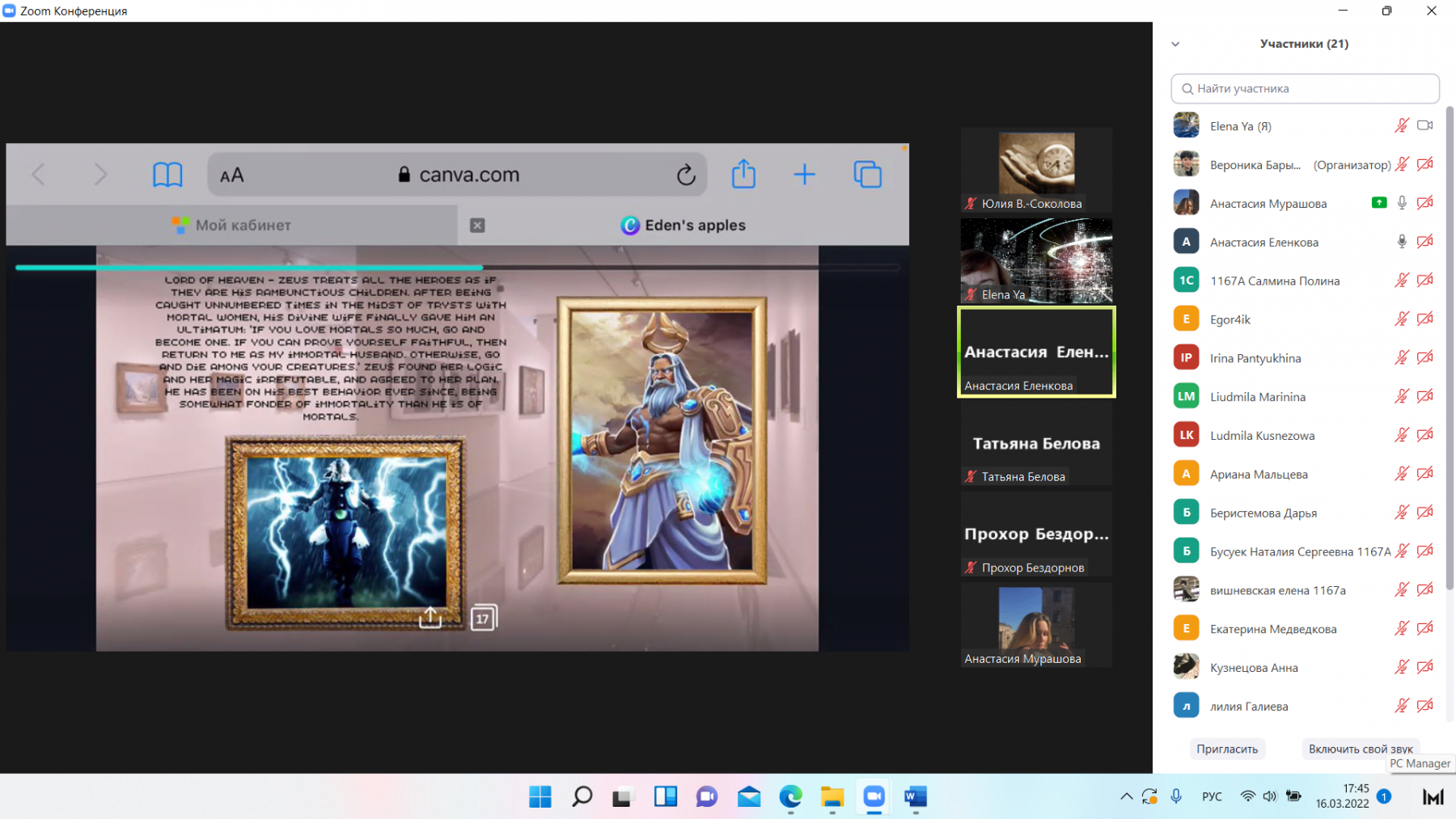Viewport: 1456px width, 819px height.
Task: Collapse the participants panel chevron
Action: (x=1175, y=44)
